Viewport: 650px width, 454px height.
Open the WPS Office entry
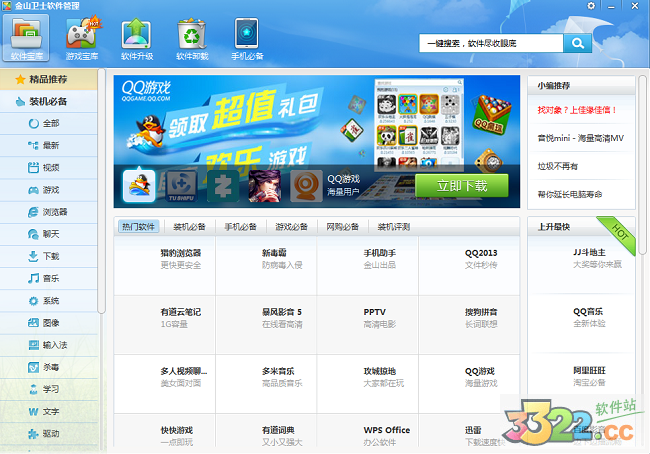click(368, 430)
